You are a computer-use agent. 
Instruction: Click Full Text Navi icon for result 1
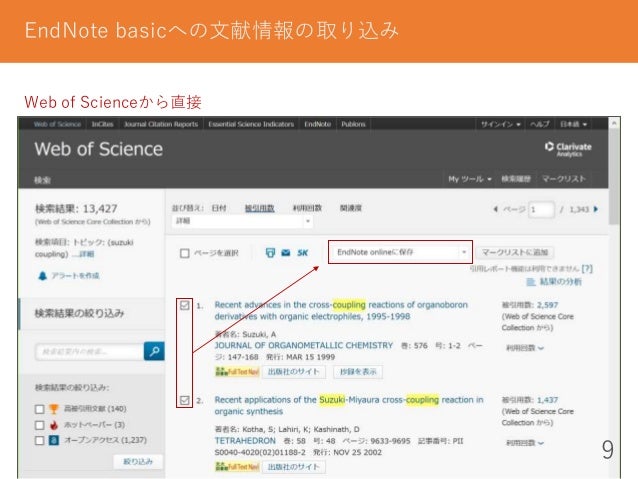[237, 372]
